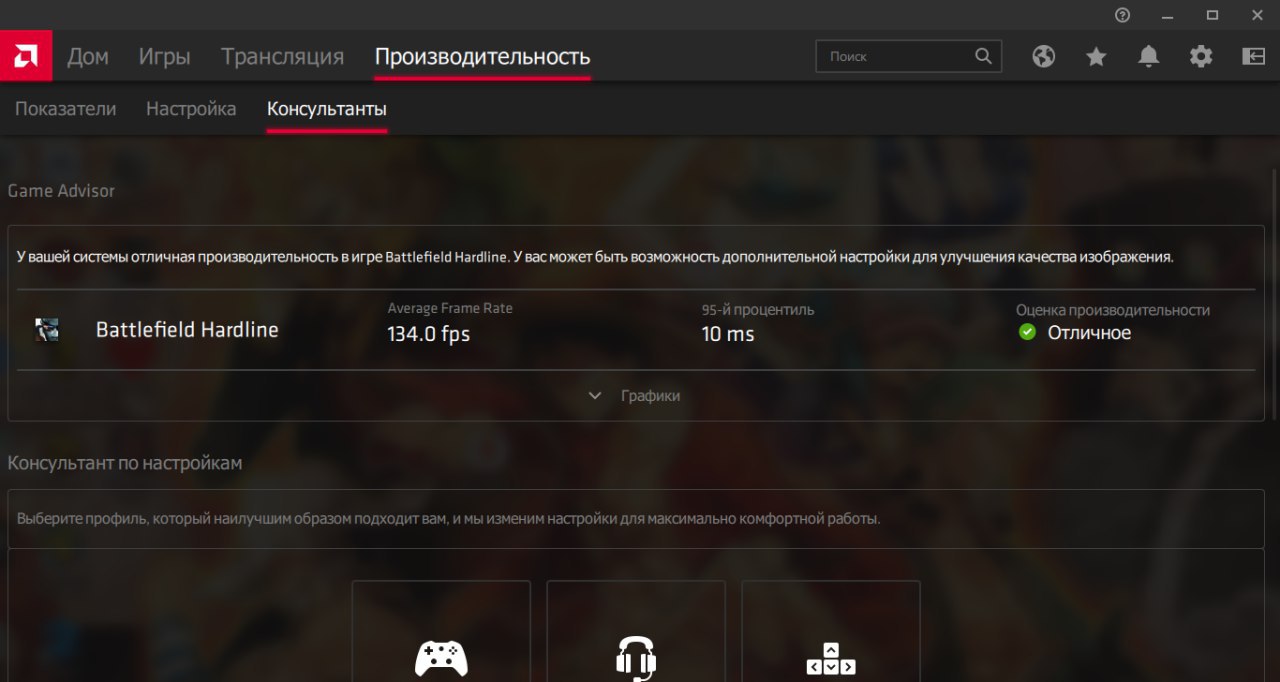Viewport: 1280px width, 682px height.
Task: Open the help question mark icon
Action: (x=1123, y=15)
